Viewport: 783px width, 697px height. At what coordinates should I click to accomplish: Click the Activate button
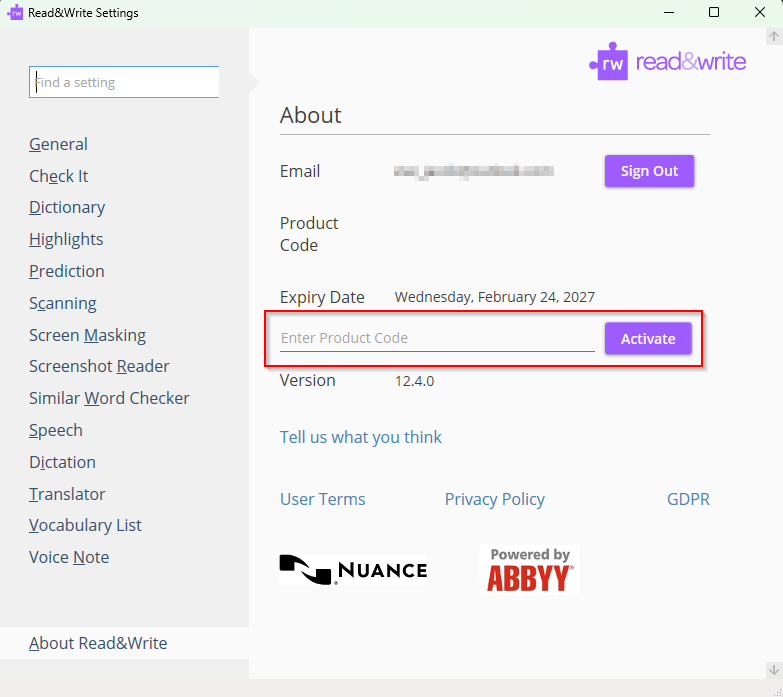point(648,339)
